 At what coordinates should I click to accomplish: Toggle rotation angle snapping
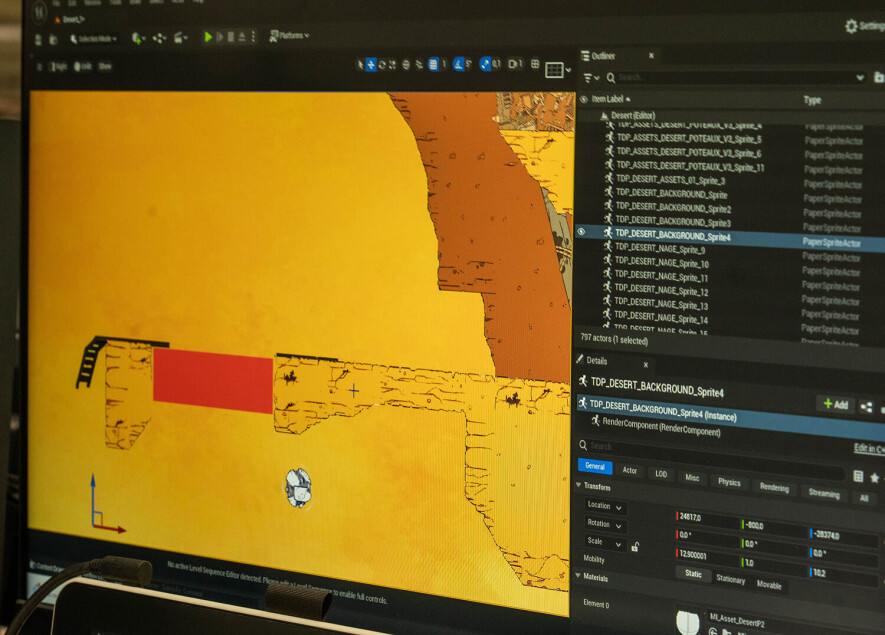(x=459, y=65)
